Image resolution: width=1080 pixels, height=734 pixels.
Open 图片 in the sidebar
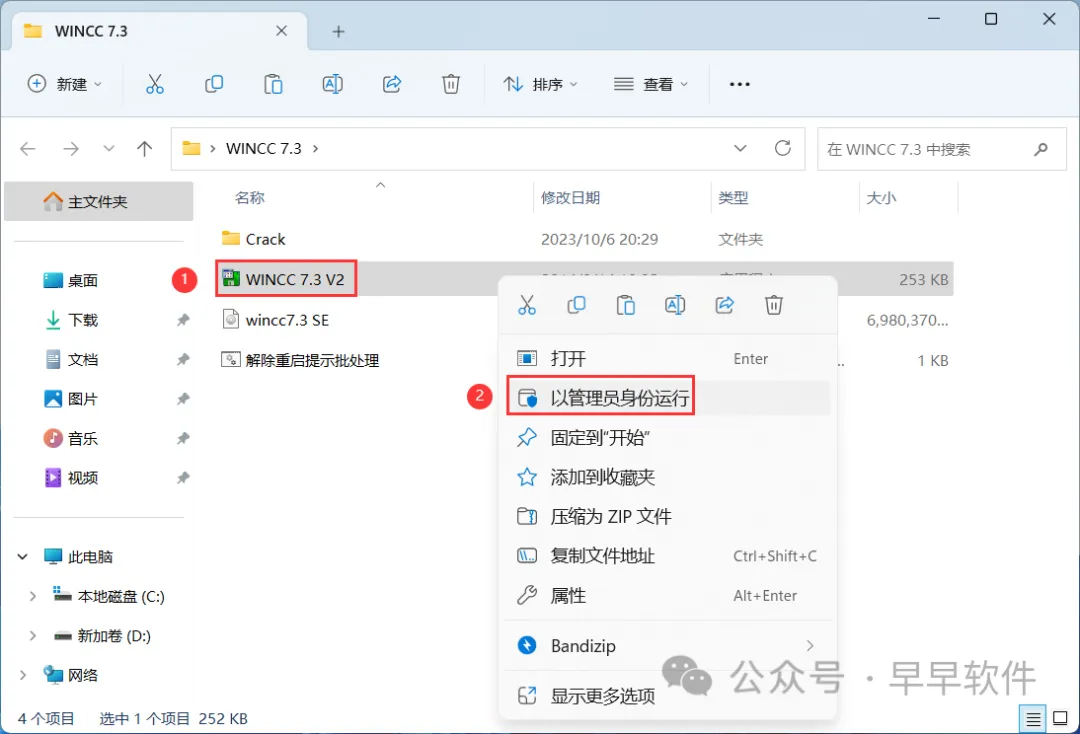point(83,399)
